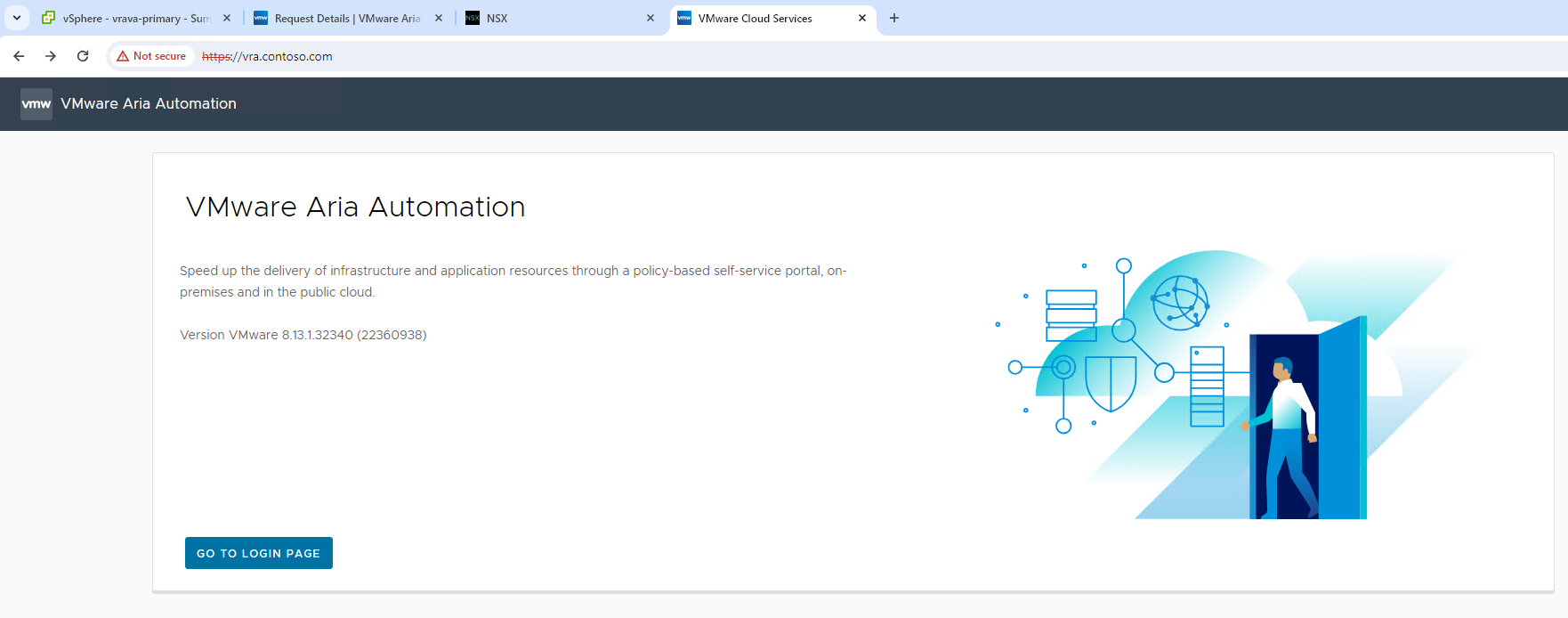This screenshot has width=1568, height=618.
Task: Click the Request Details tab favicon
Action: coord(261,18)
